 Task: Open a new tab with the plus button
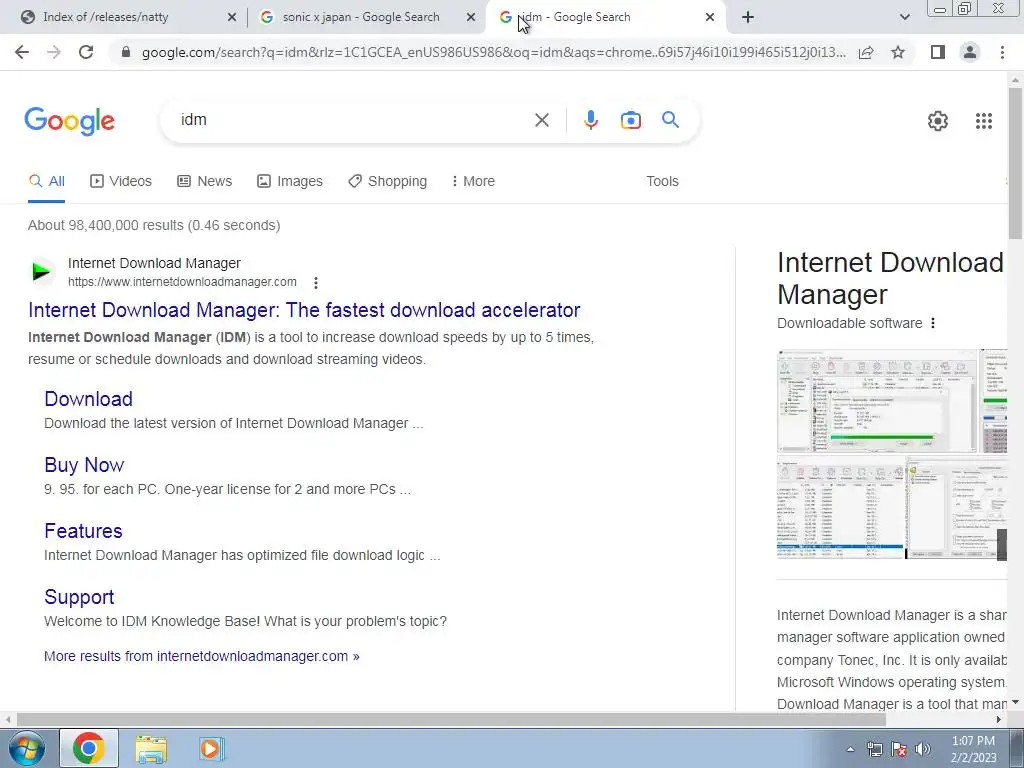748,18
